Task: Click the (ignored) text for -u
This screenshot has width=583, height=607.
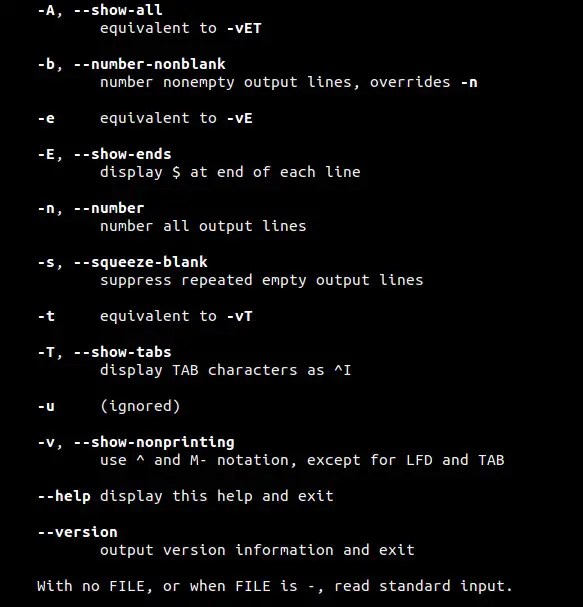Action: [140, 406]
